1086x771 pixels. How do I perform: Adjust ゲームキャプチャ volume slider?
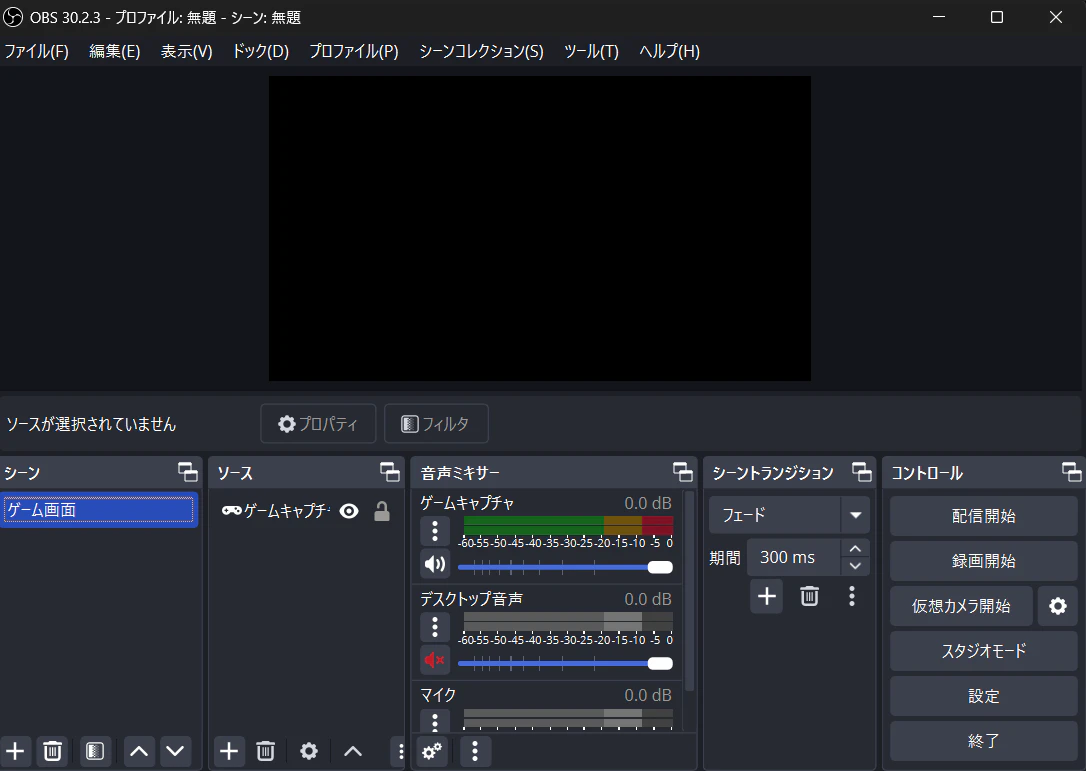pyautogui.click(x=565, y=567)
